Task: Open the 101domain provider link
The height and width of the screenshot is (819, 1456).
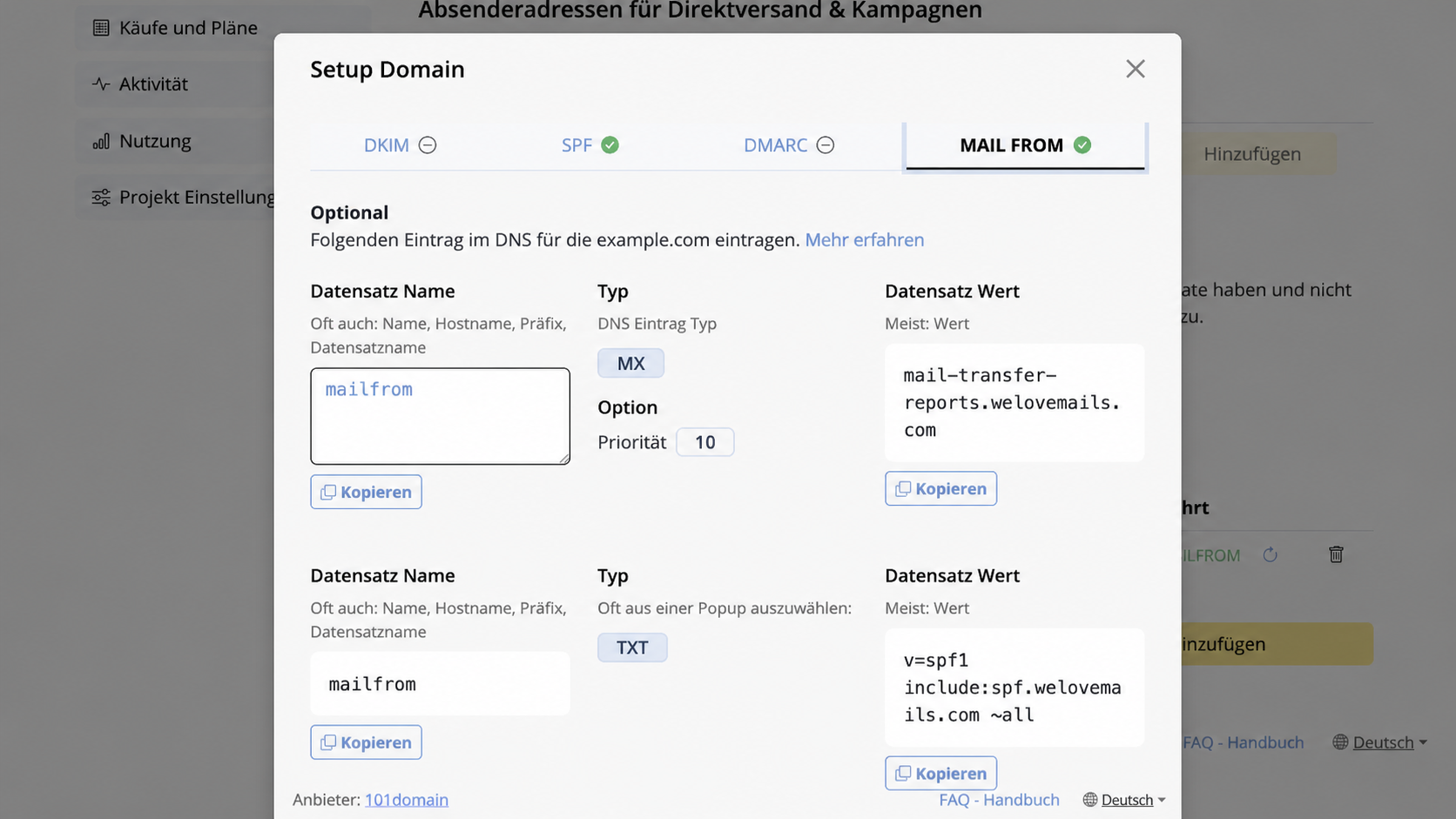Action: tap(407, 800)
